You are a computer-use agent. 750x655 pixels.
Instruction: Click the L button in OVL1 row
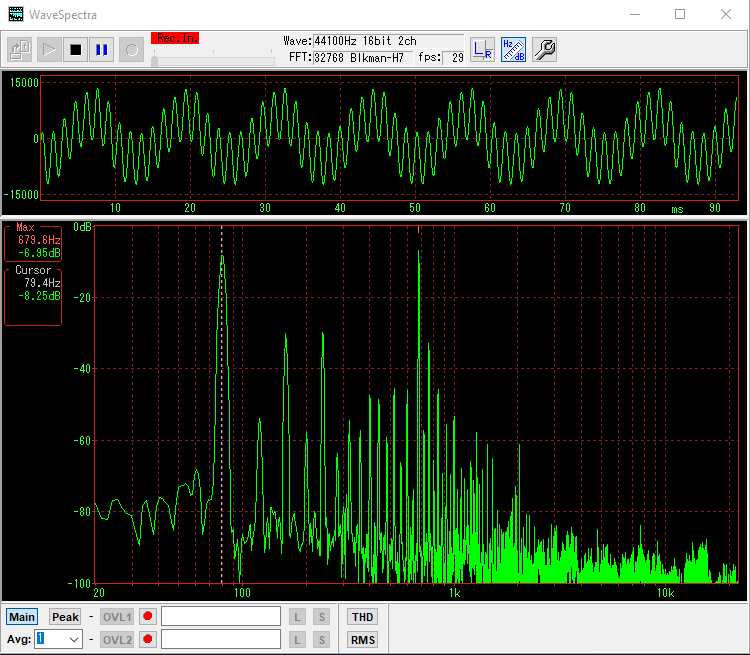297,617
